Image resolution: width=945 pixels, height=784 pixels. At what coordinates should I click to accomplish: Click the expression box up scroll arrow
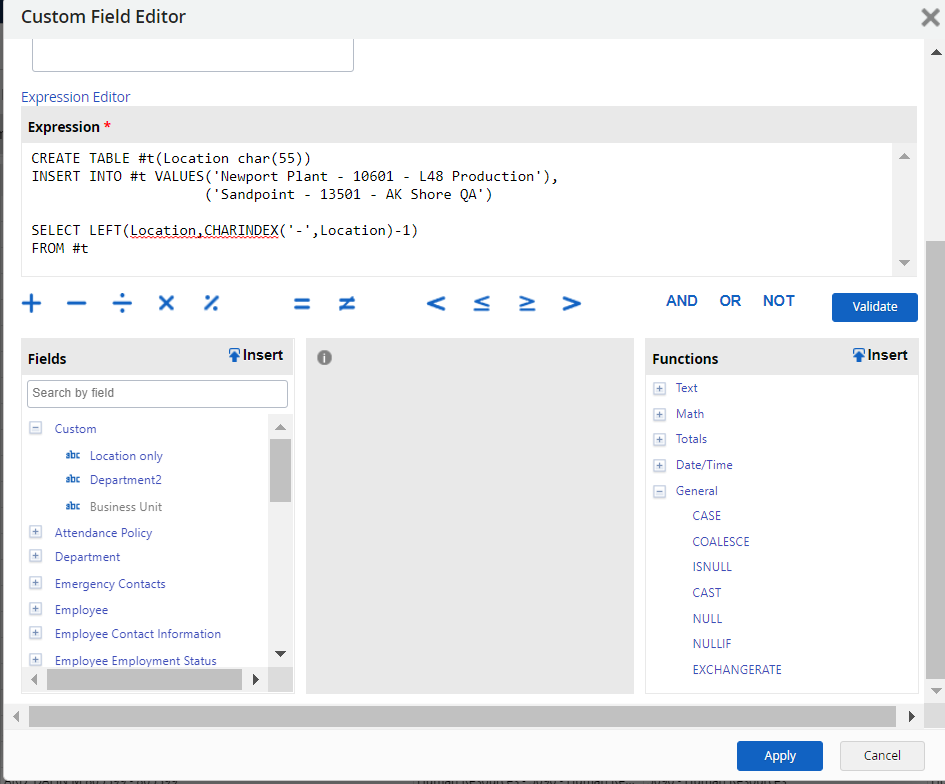click(904, 157)
